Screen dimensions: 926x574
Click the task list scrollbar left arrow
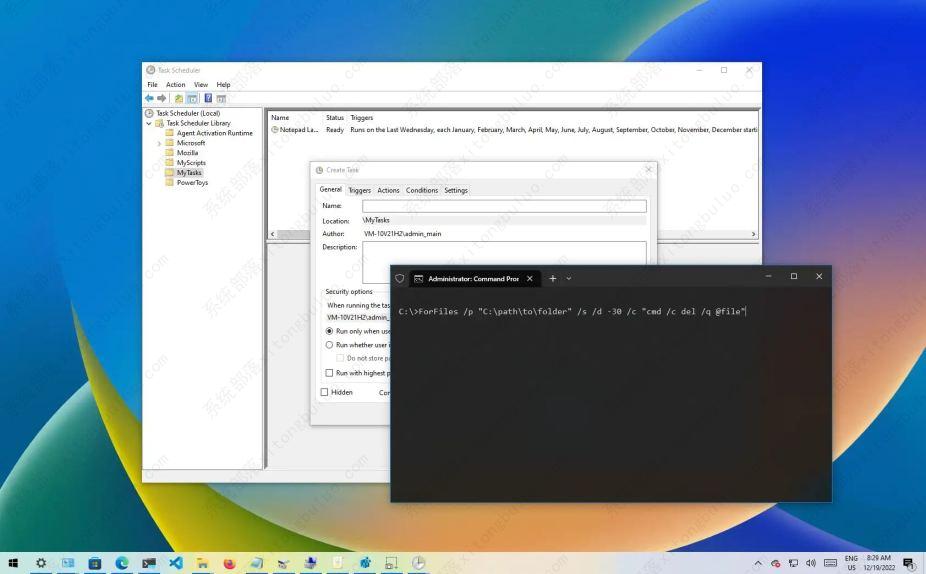click(x=272, y=234)
